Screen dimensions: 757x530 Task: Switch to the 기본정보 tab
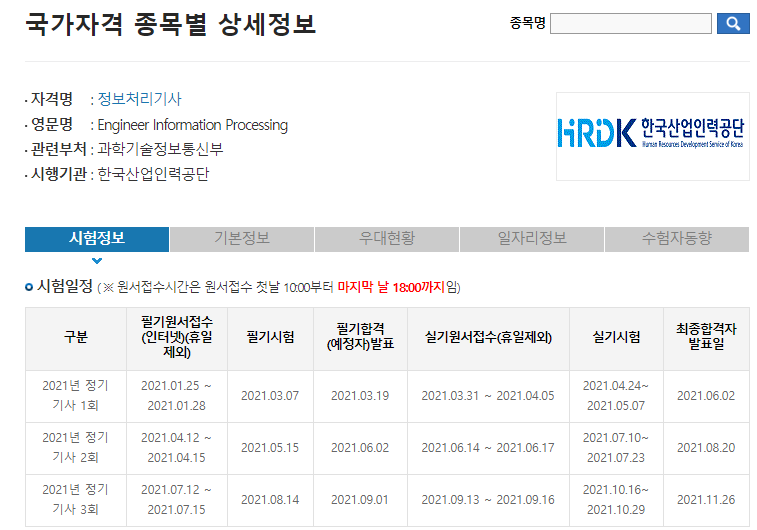242,238
